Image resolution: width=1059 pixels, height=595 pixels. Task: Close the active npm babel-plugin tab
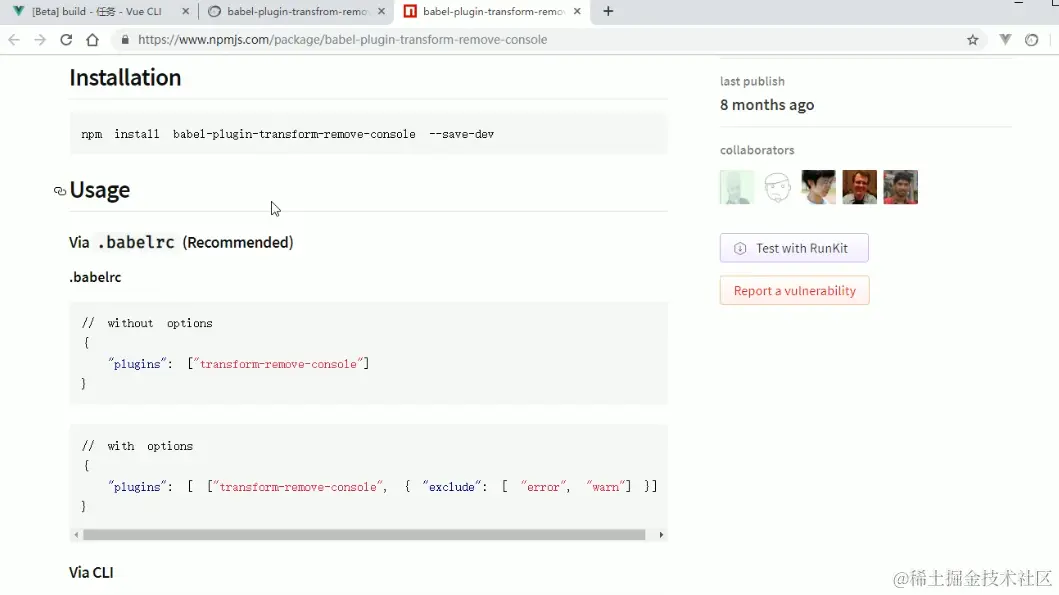(x=577, y=11)
